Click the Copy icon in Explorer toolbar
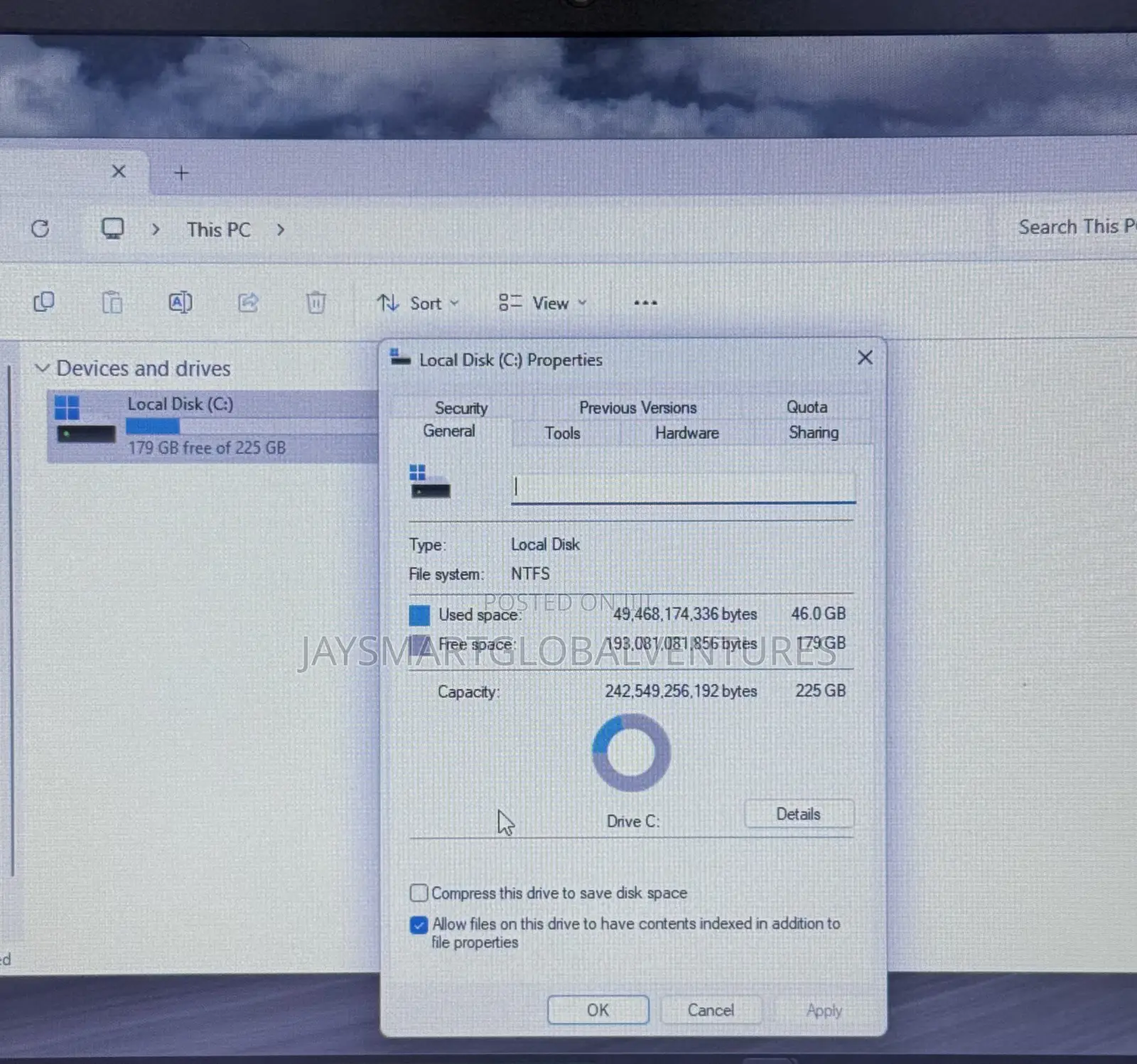 [44, 302]
